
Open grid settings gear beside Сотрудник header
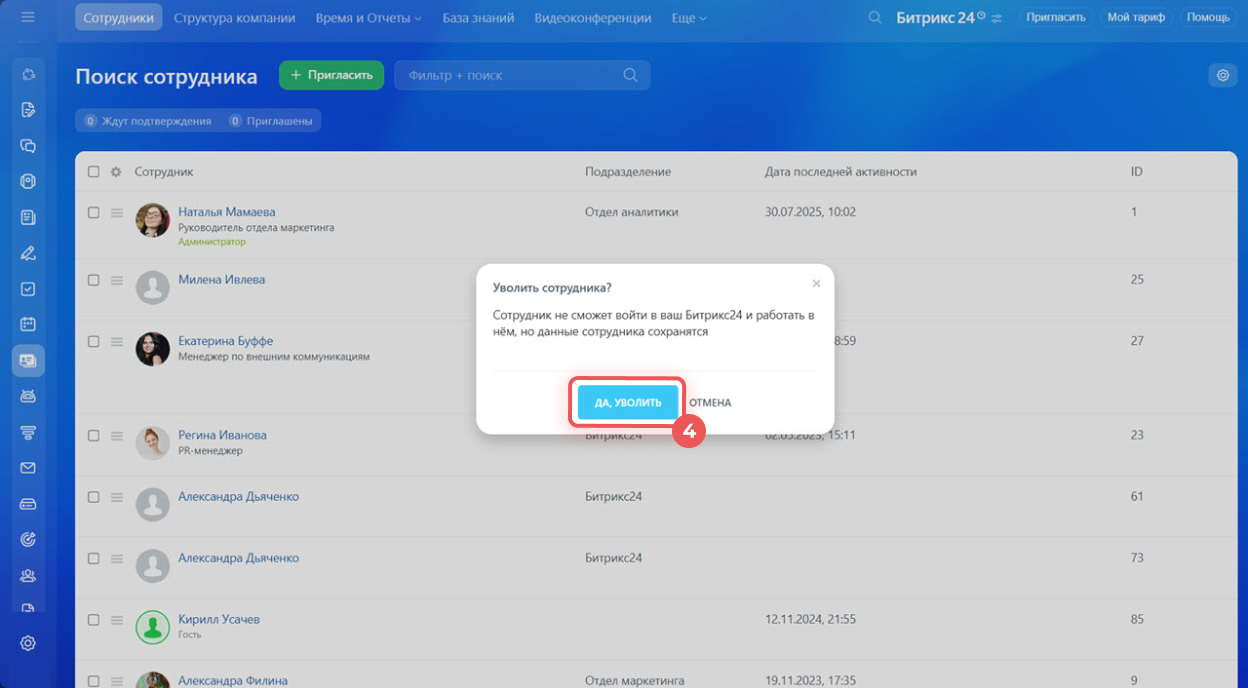click(116, 172)
